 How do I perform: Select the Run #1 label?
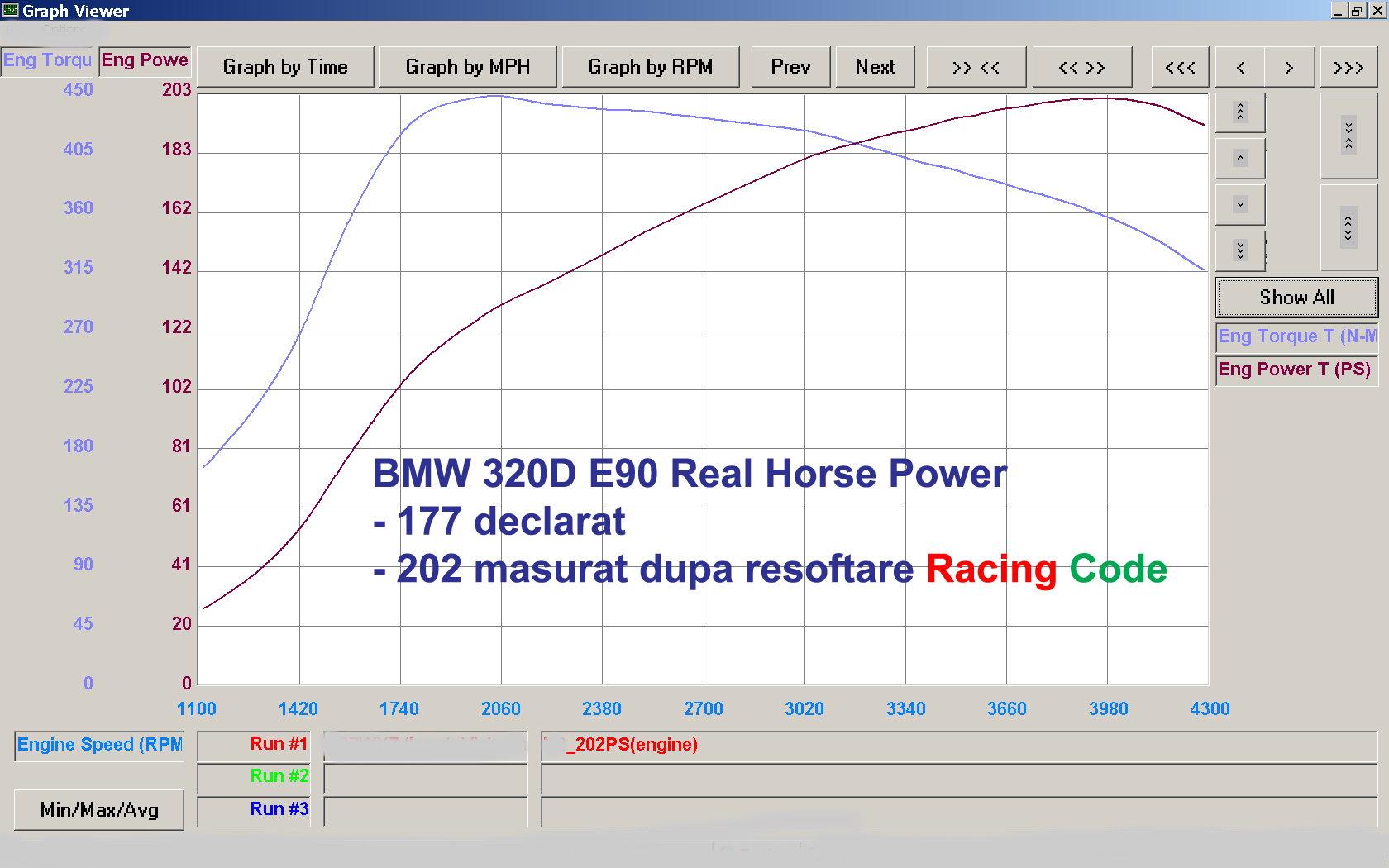(254, 746)
